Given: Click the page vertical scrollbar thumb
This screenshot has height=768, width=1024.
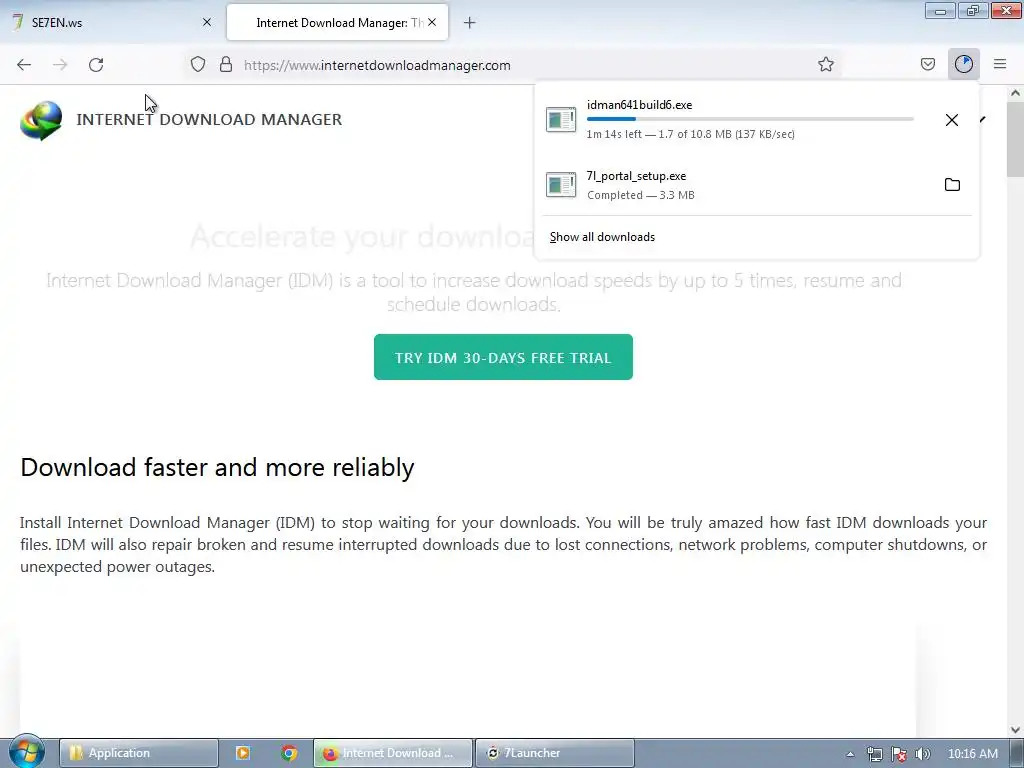Looking at the screenshot, I should (x=1015, y=139).
